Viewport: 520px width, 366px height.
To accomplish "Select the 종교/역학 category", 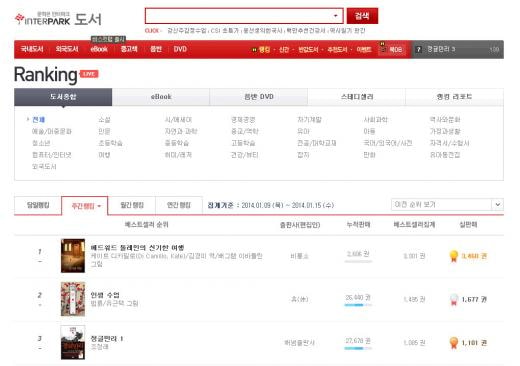I will point(245,131).
